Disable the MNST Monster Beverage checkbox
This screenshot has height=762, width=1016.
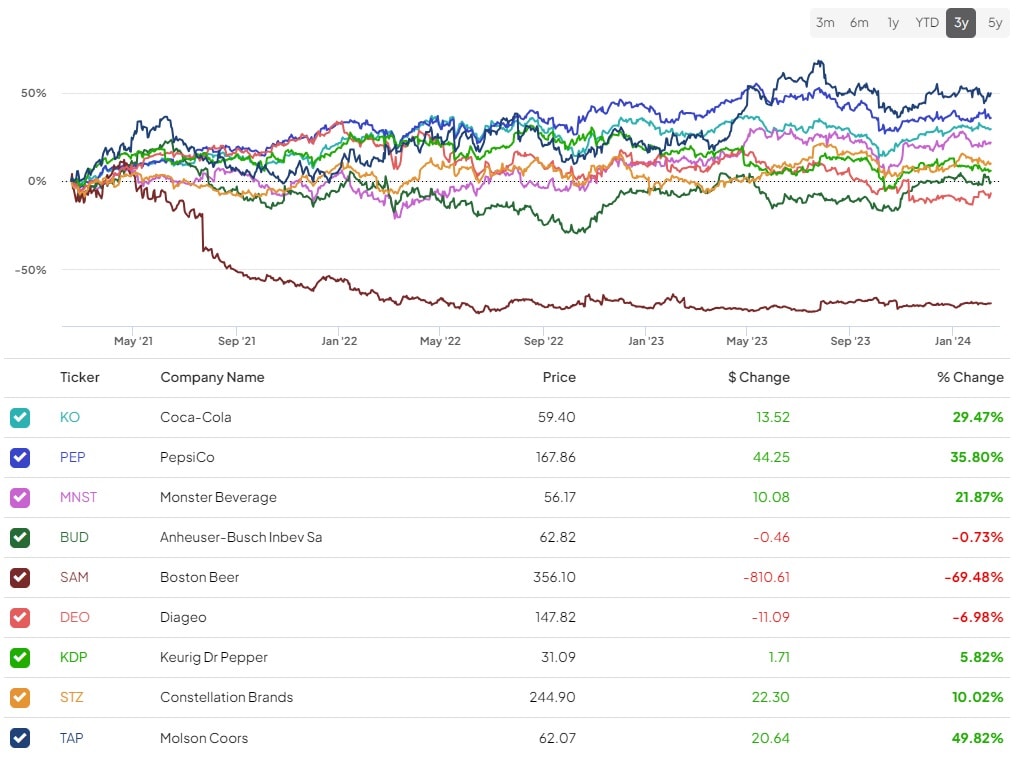tap(20, 497)
